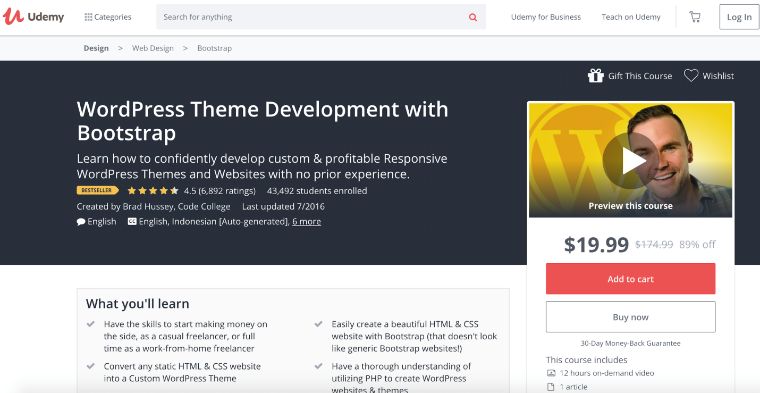
Task: Click the video icon beside 12 hours
Action: tap(551, 373)
